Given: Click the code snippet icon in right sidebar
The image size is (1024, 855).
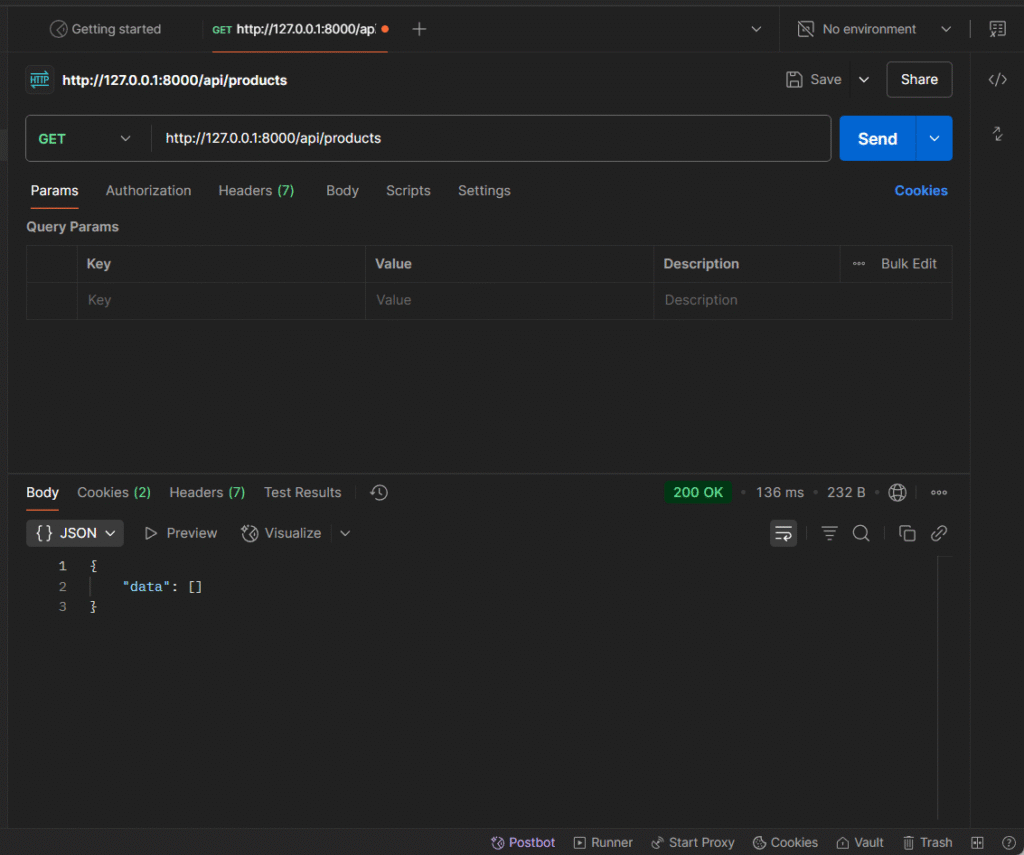Looking at the screenshot, I should tap(997, 80).
